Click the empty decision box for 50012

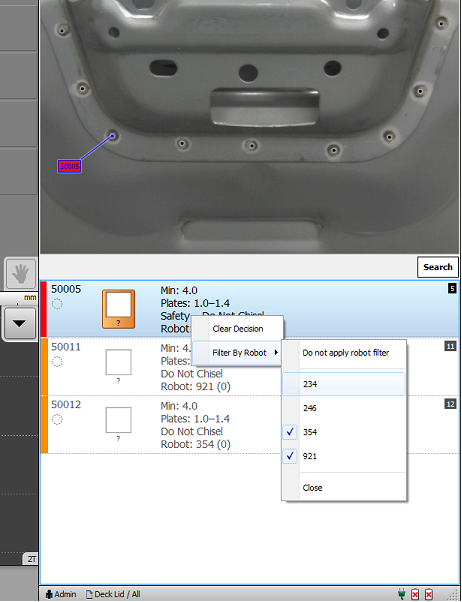point(118,420)
